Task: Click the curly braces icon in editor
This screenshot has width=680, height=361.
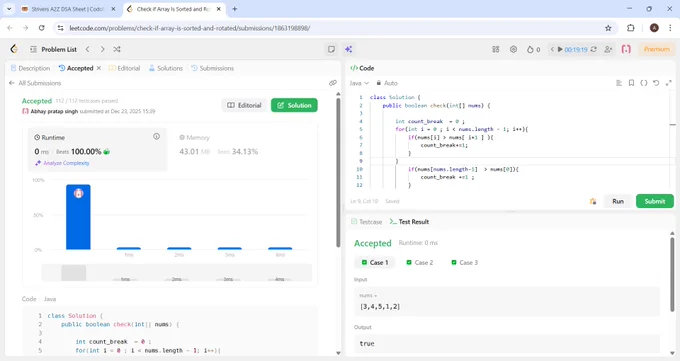Action: pyautogui.click(x=644, y=83)
